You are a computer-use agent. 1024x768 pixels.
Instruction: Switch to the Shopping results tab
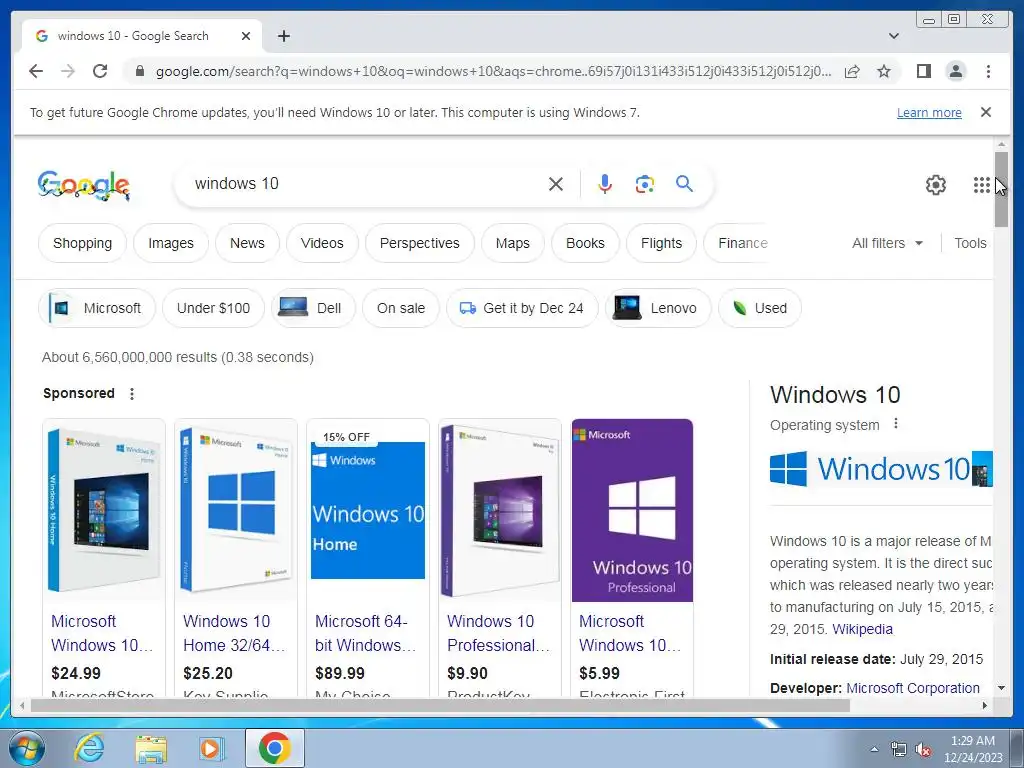[x=82, y=243]
